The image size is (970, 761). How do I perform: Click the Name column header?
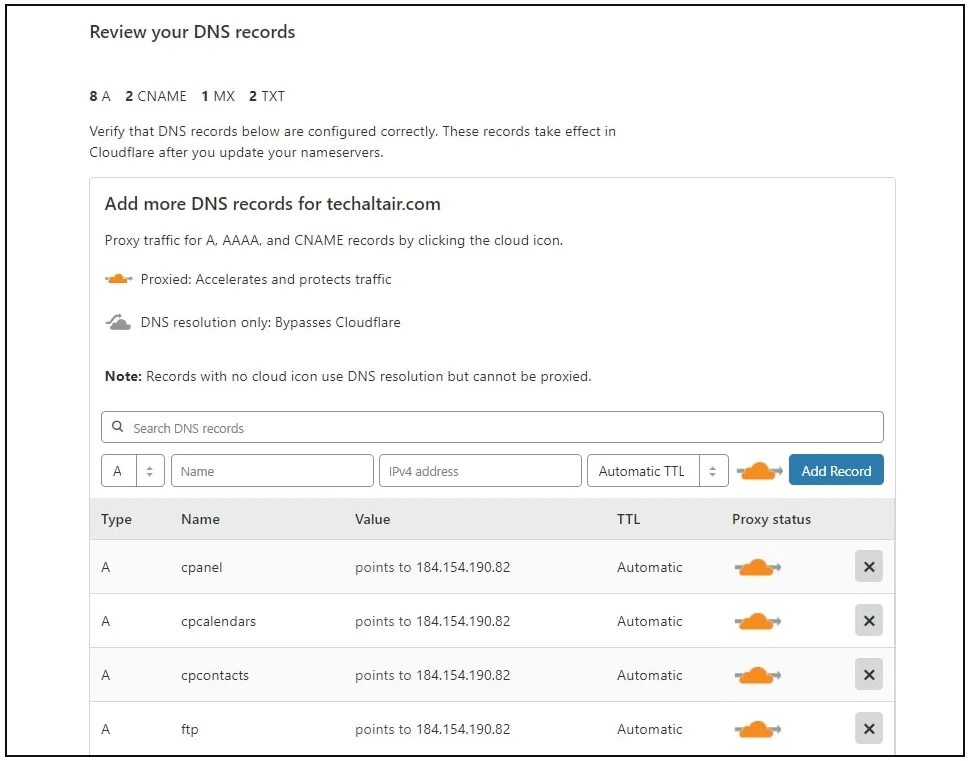click(x=200, y=519)
